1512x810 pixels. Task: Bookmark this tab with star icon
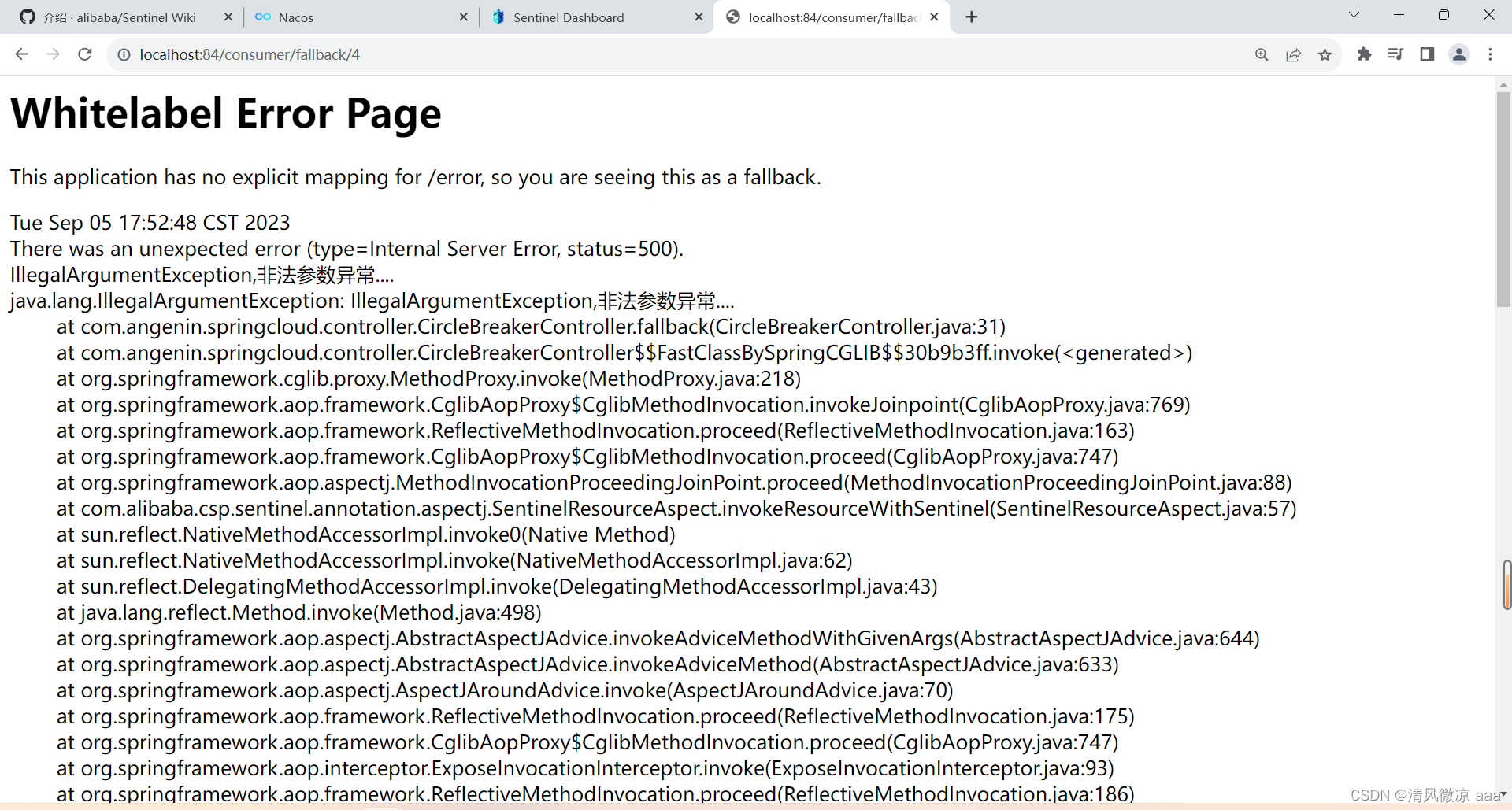(x=1325, y=54)
